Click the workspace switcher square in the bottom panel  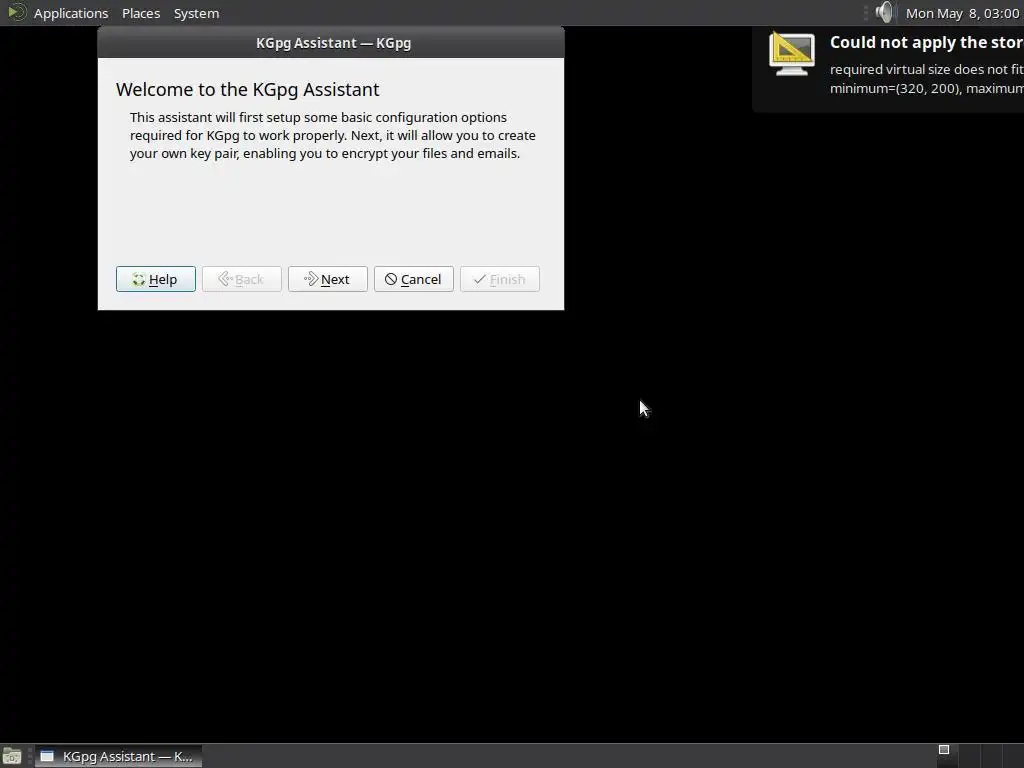(944, 749)
